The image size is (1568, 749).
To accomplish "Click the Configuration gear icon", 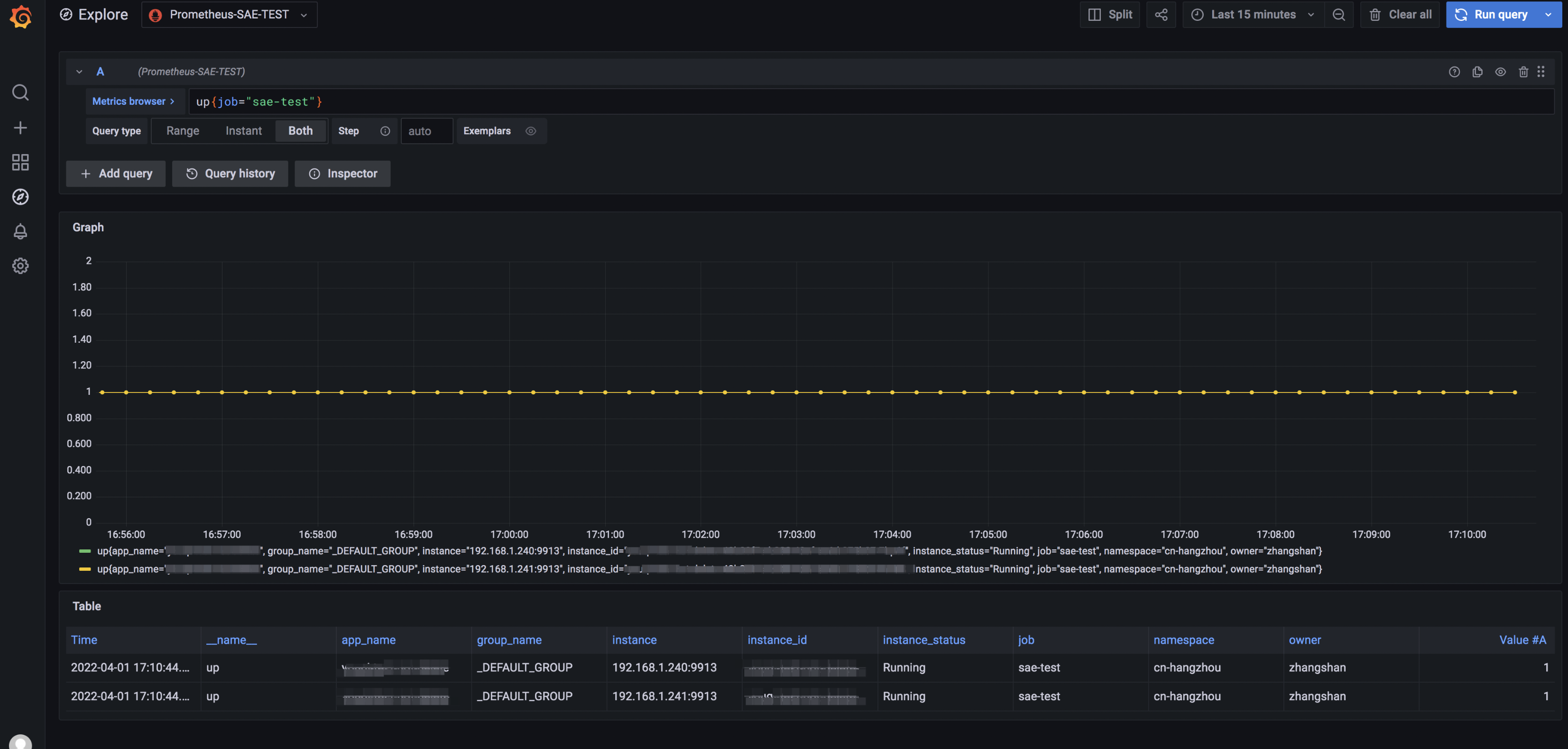I will [x=20, y=266].
